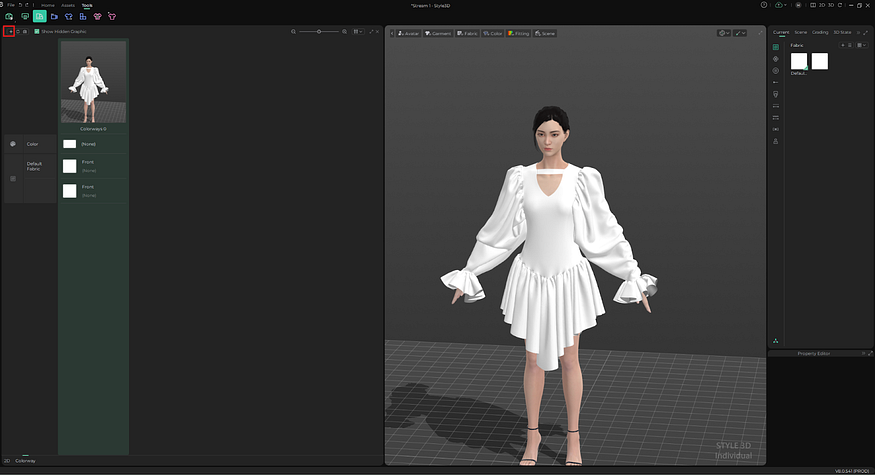This screenshot has height=475, width=875.
Task: Click the highlighted green toolbar icon
Action: pos(39,16)
